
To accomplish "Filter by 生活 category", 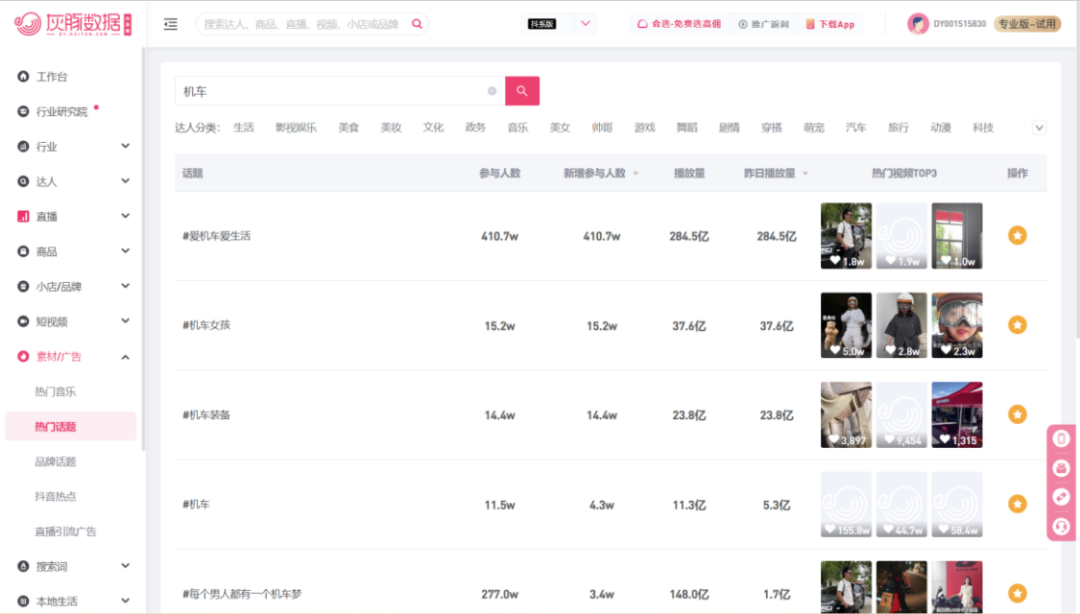I will click(x=244, y=127).
